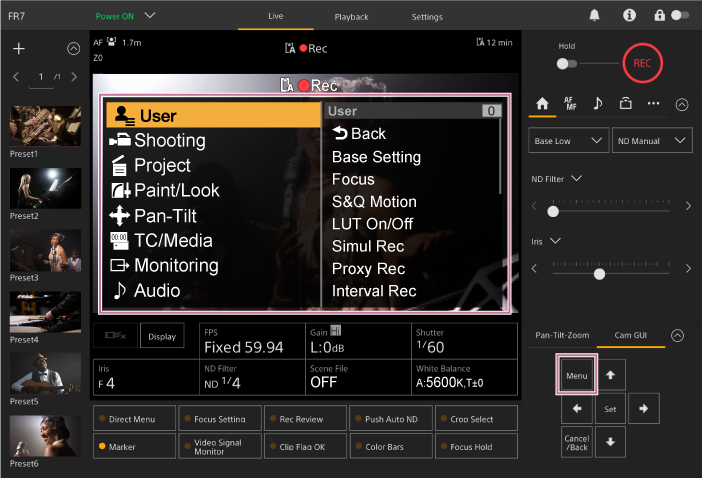Click the notification bell icon
This screenshot has height=478, width=702.
594,16
